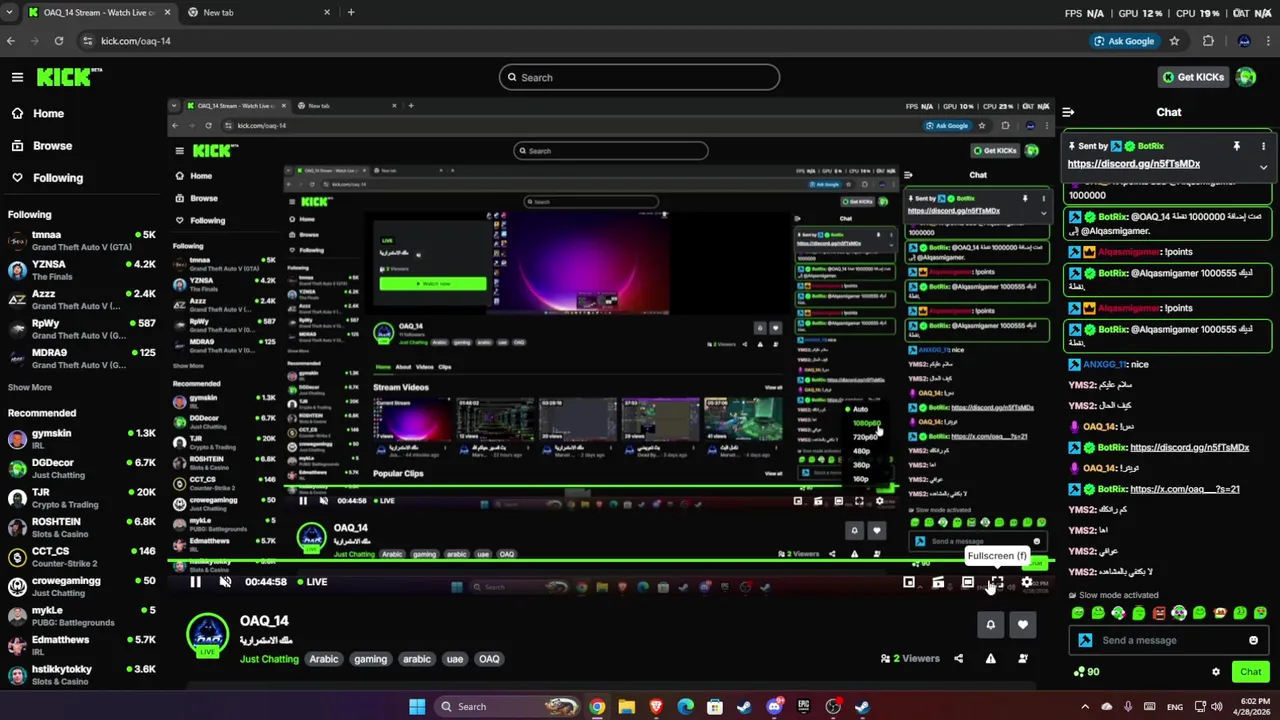Screen dimensions: 1280x720
Task: Show hidden system tray icons chevron
Action: pos(1085,707)
